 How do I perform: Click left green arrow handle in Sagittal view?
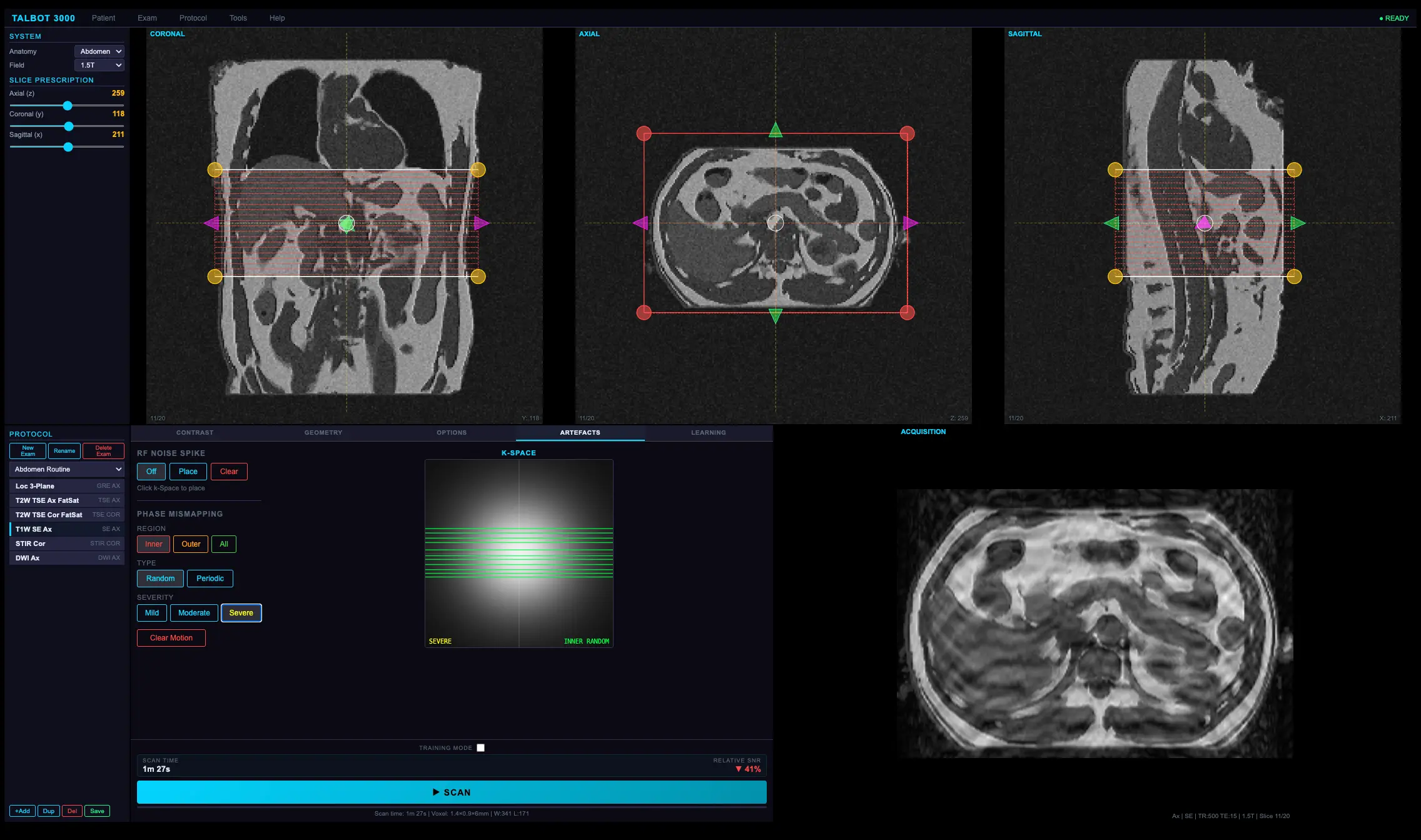(x=1111, y=223)
